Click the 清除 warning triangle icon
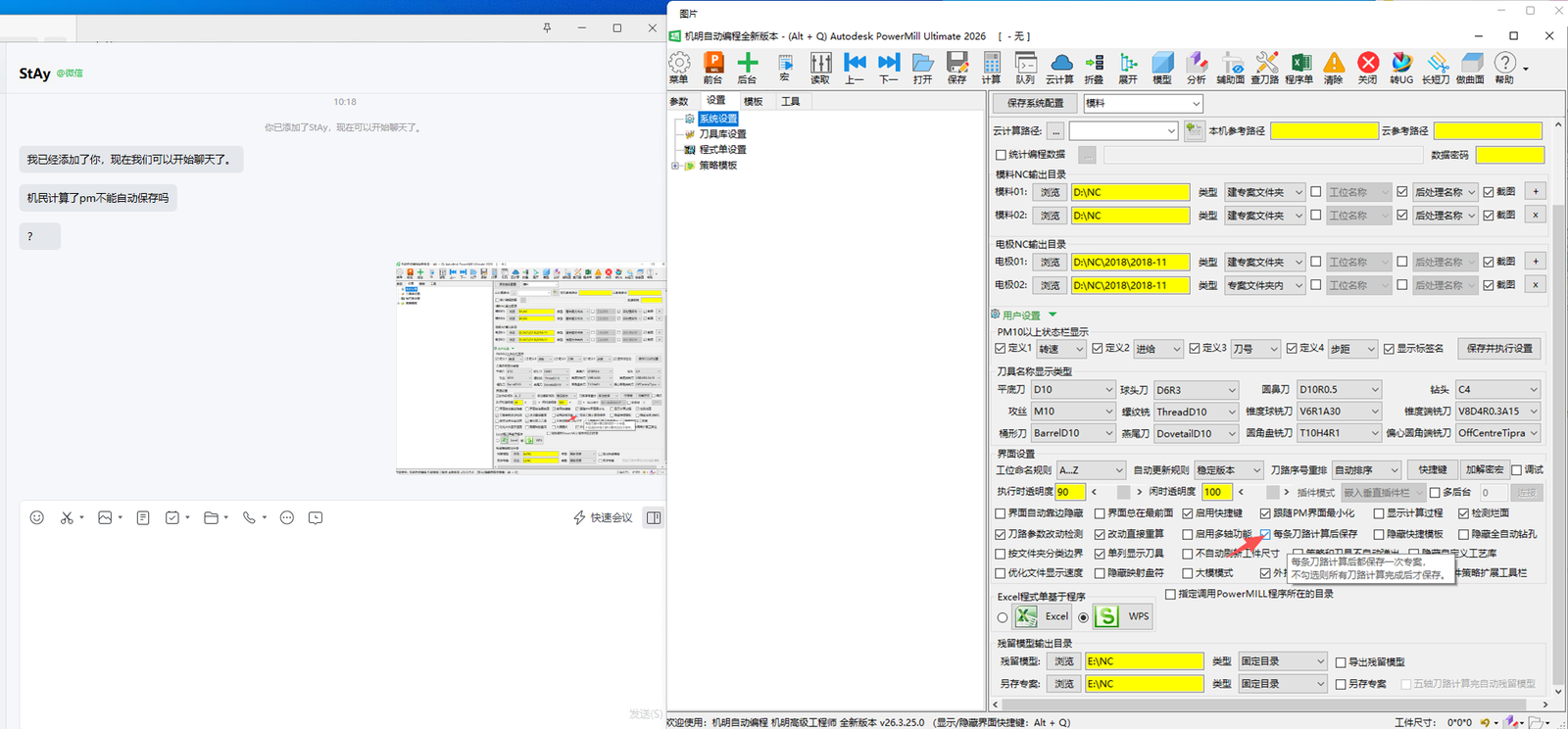Viewport: 1568px width, 729px height. pyautogui.click(x=1334, y=68)
